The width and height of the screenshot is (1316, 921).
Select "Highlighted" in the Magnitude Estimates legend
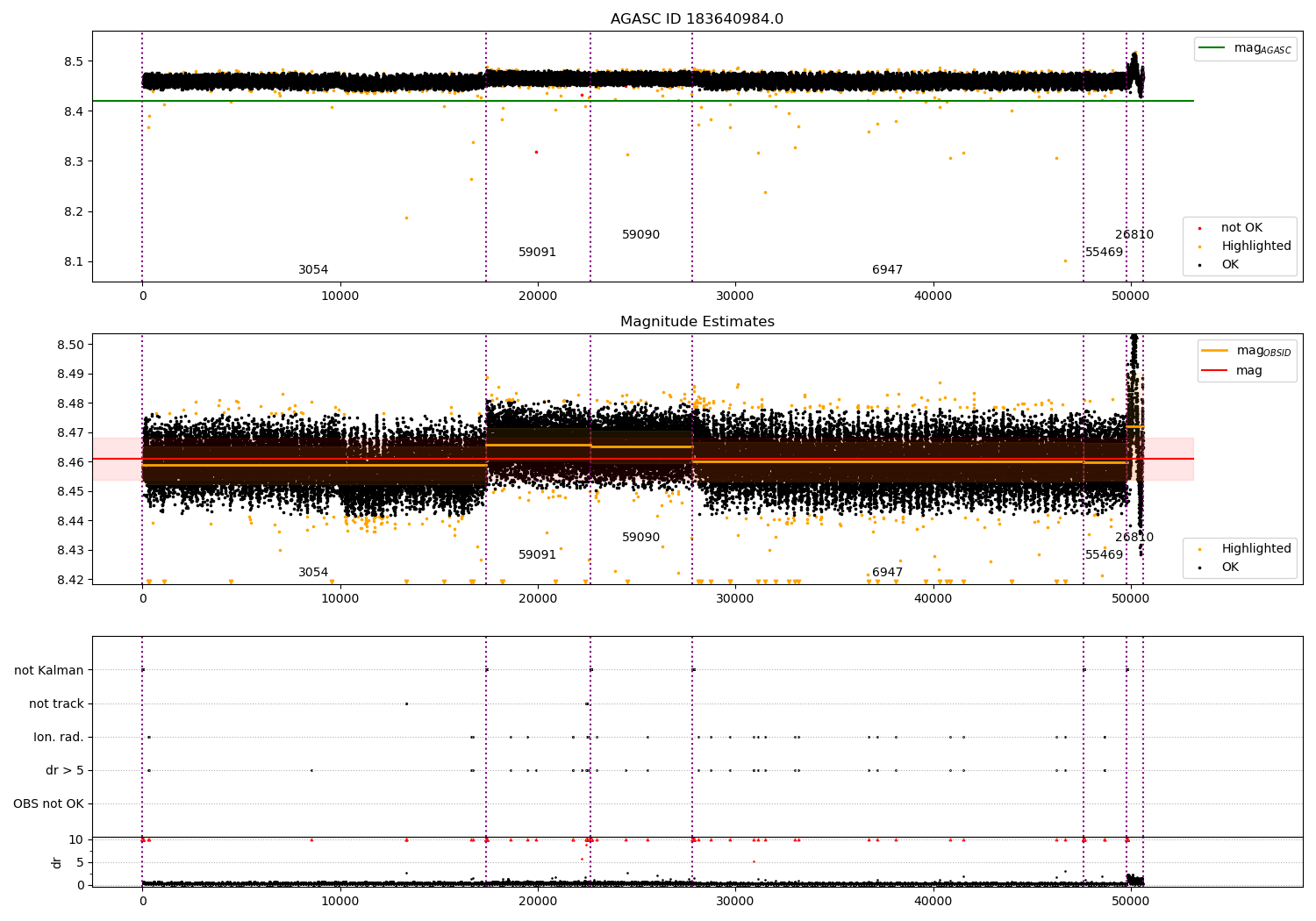1246,549
